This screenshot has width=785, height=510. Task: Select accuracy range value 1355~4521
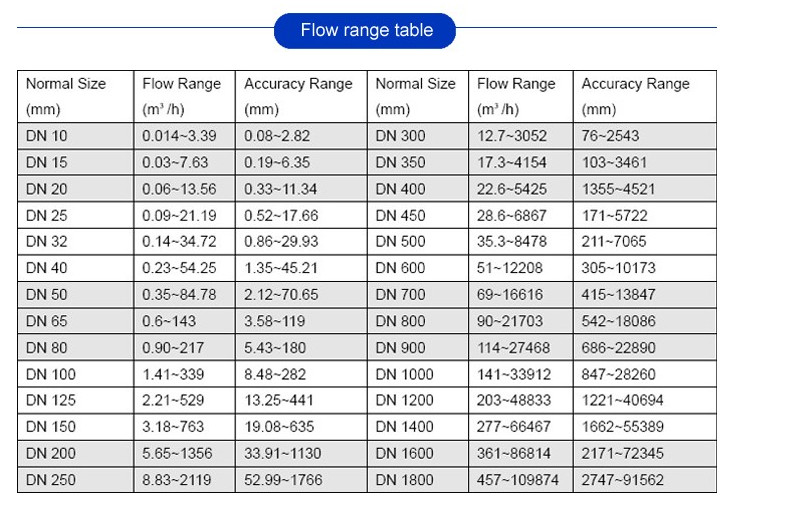point(616,189)
